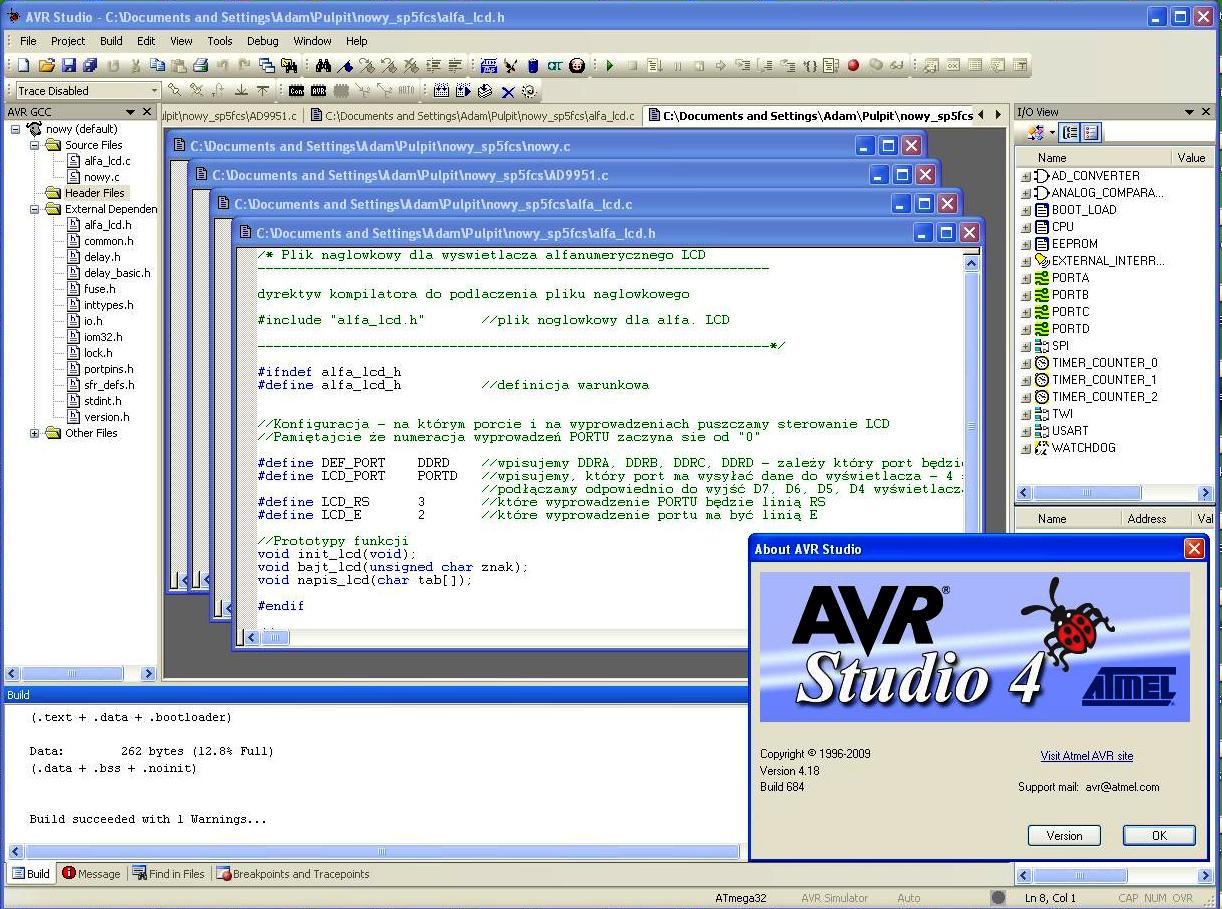The image size is (1222, 909).
Task: Click OK in the About AVR Studio dialog
Action: [1158, 835]
